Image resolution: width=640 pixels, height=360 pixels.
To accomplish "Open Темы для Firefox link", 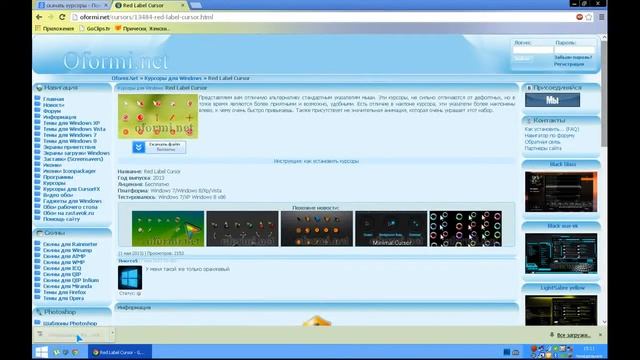I will tap(64, 292).
